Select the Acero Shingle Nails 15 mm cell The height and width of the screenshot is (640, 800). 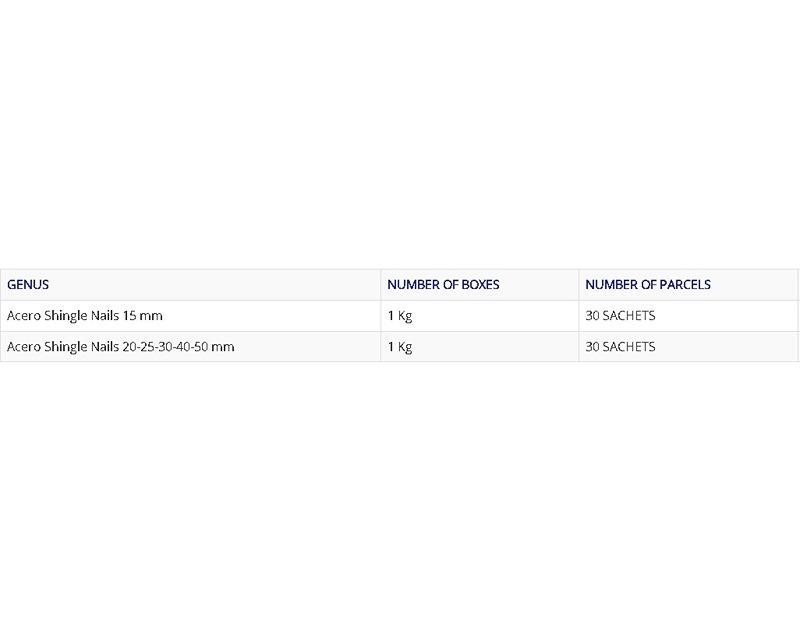pos(190,316)
